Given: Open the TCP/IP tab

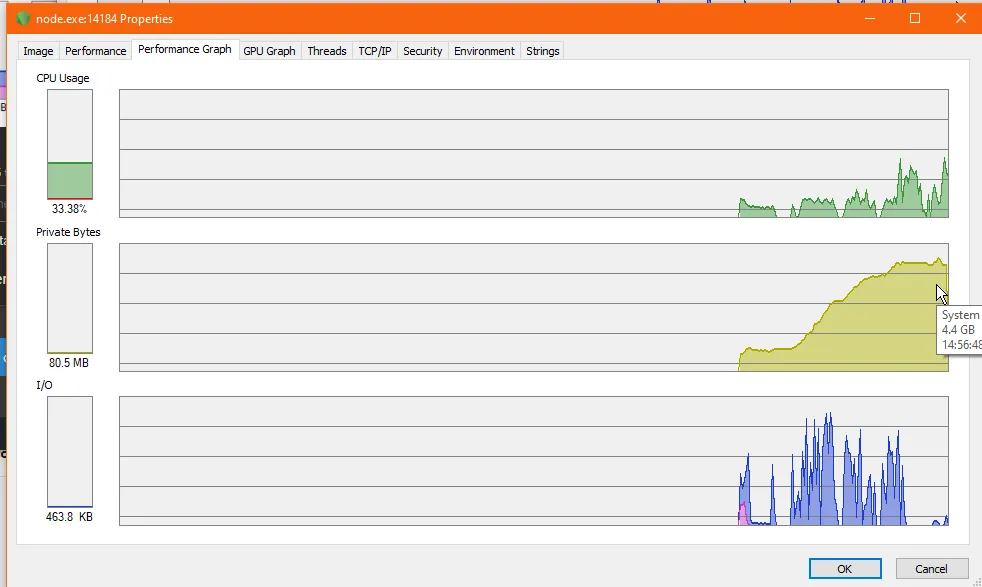Looking at the screenshot, I should pos(375,51).
